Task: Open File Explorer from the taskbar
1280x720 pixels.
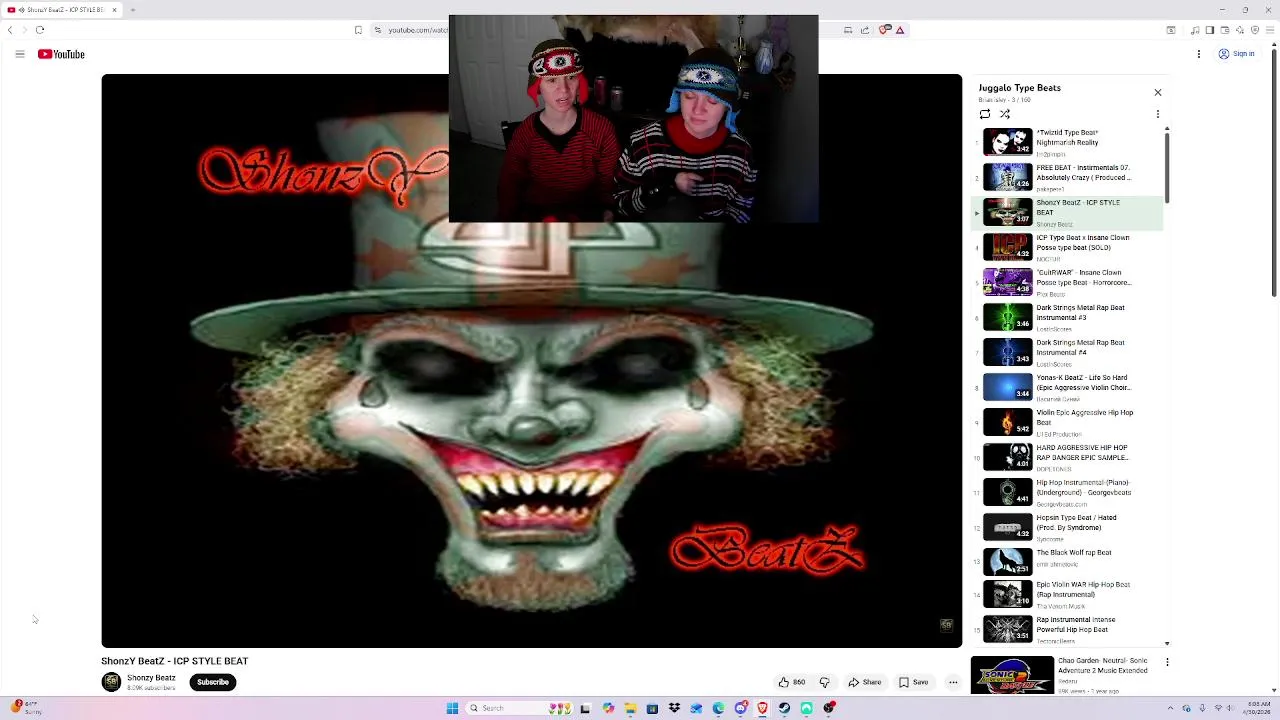Action: [x=630, y=708]
